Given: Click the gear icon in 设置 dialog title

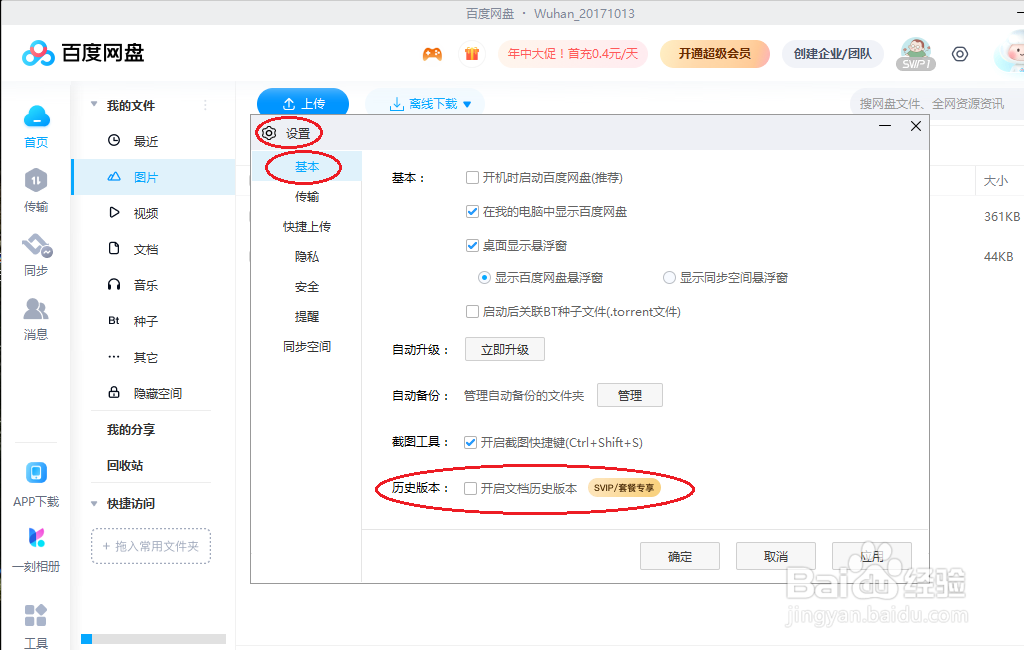Looking at the screenshot, I should 268,133.
